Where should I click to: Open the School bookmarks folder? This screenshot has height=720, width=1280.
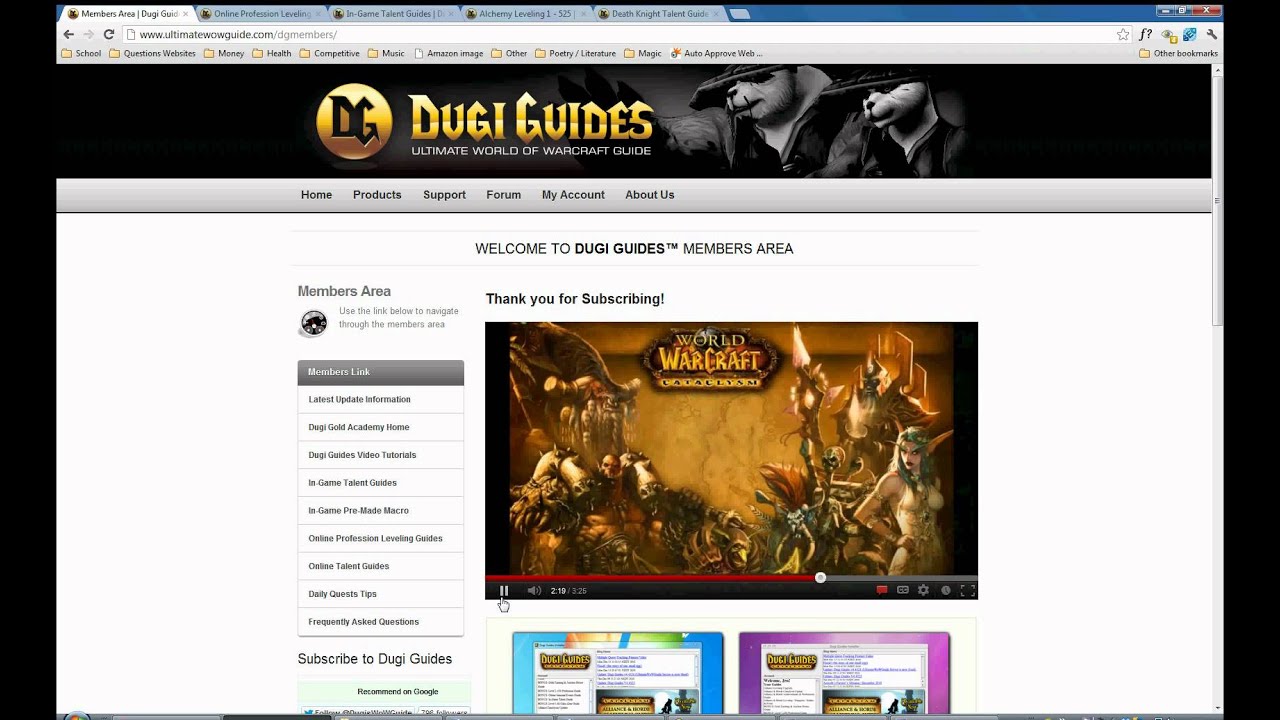point(81,53)
